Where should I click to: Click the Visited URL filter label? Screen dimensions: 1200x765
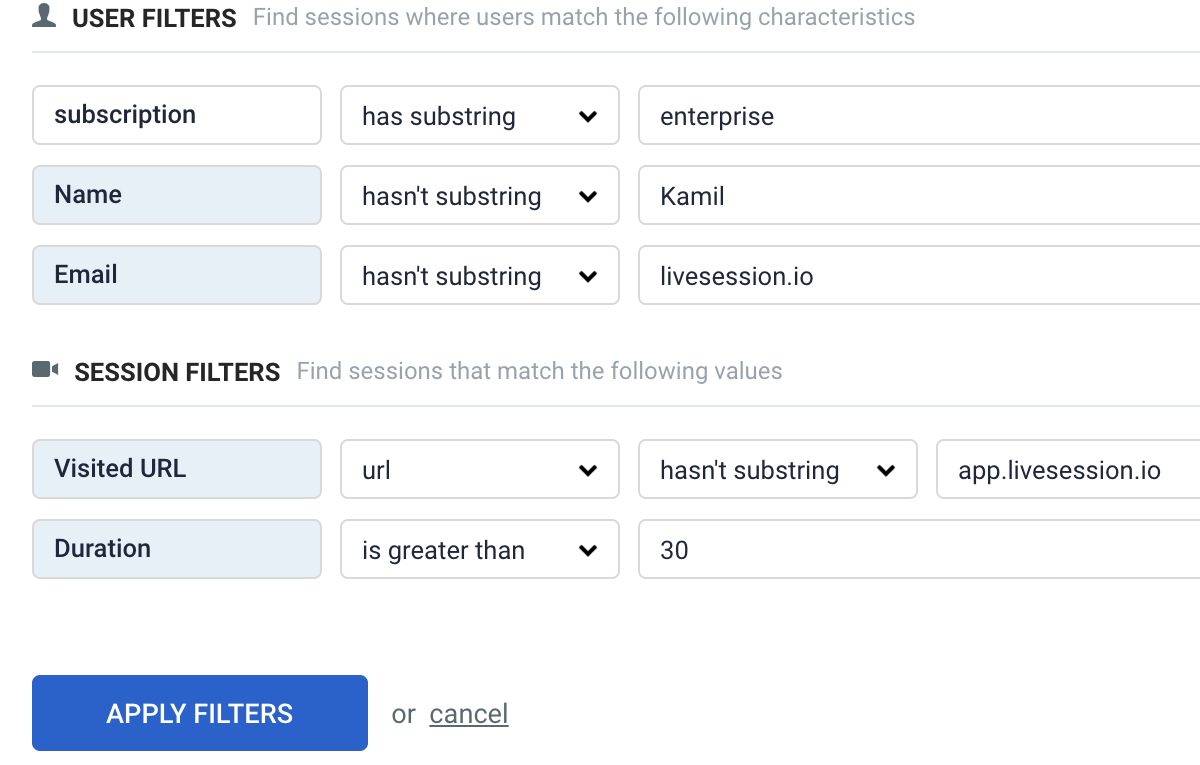[x=176, y=469]
